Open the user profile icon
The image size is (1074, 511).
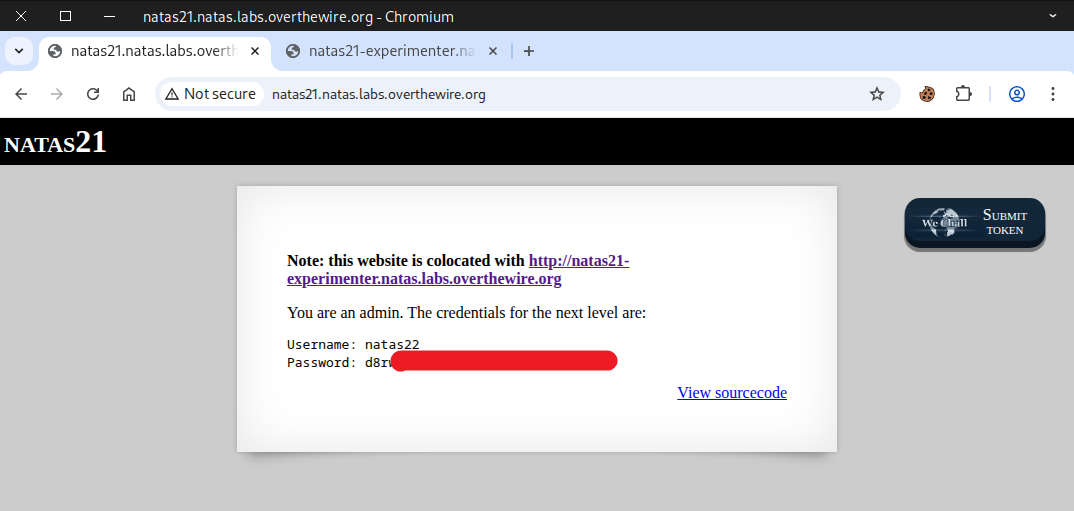tap(1017, 94)
